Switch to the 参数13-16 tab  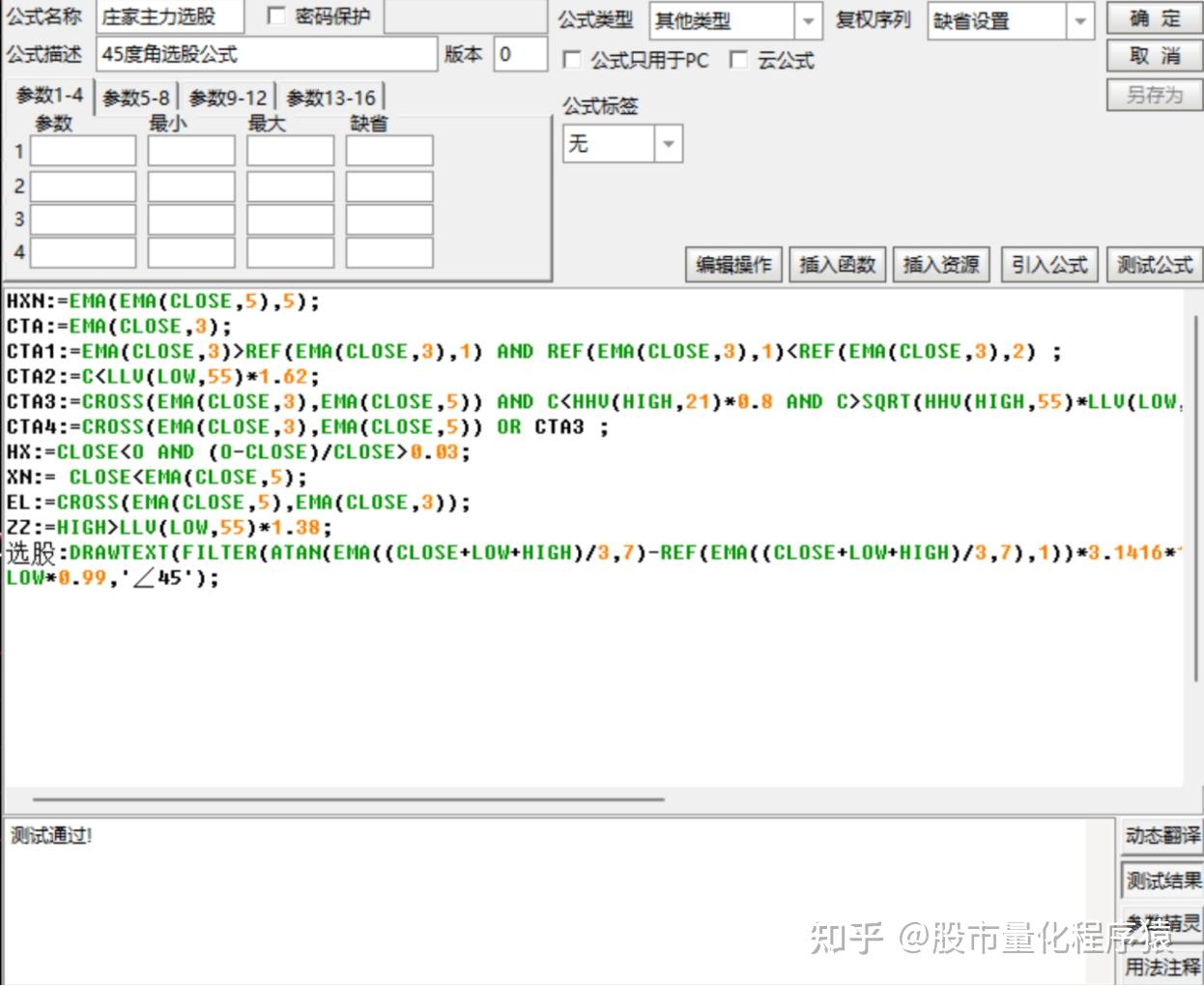(331, 98)
